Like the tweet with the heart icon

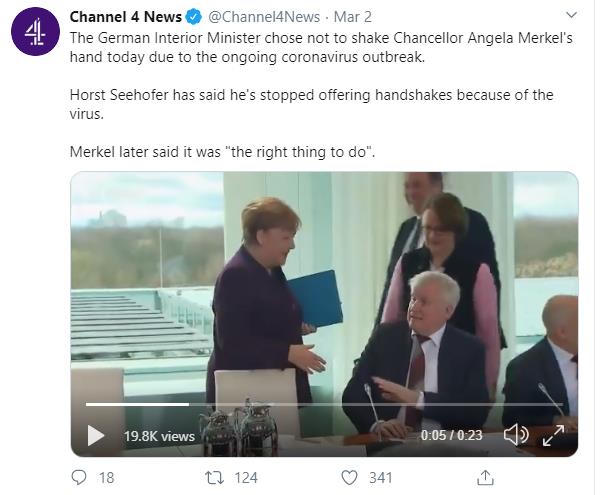349,477
